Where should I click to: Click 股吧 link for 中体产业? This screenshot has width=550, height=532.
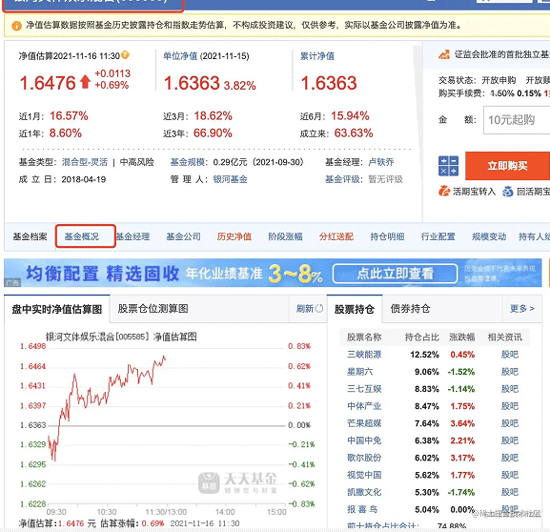coord(510,406)
